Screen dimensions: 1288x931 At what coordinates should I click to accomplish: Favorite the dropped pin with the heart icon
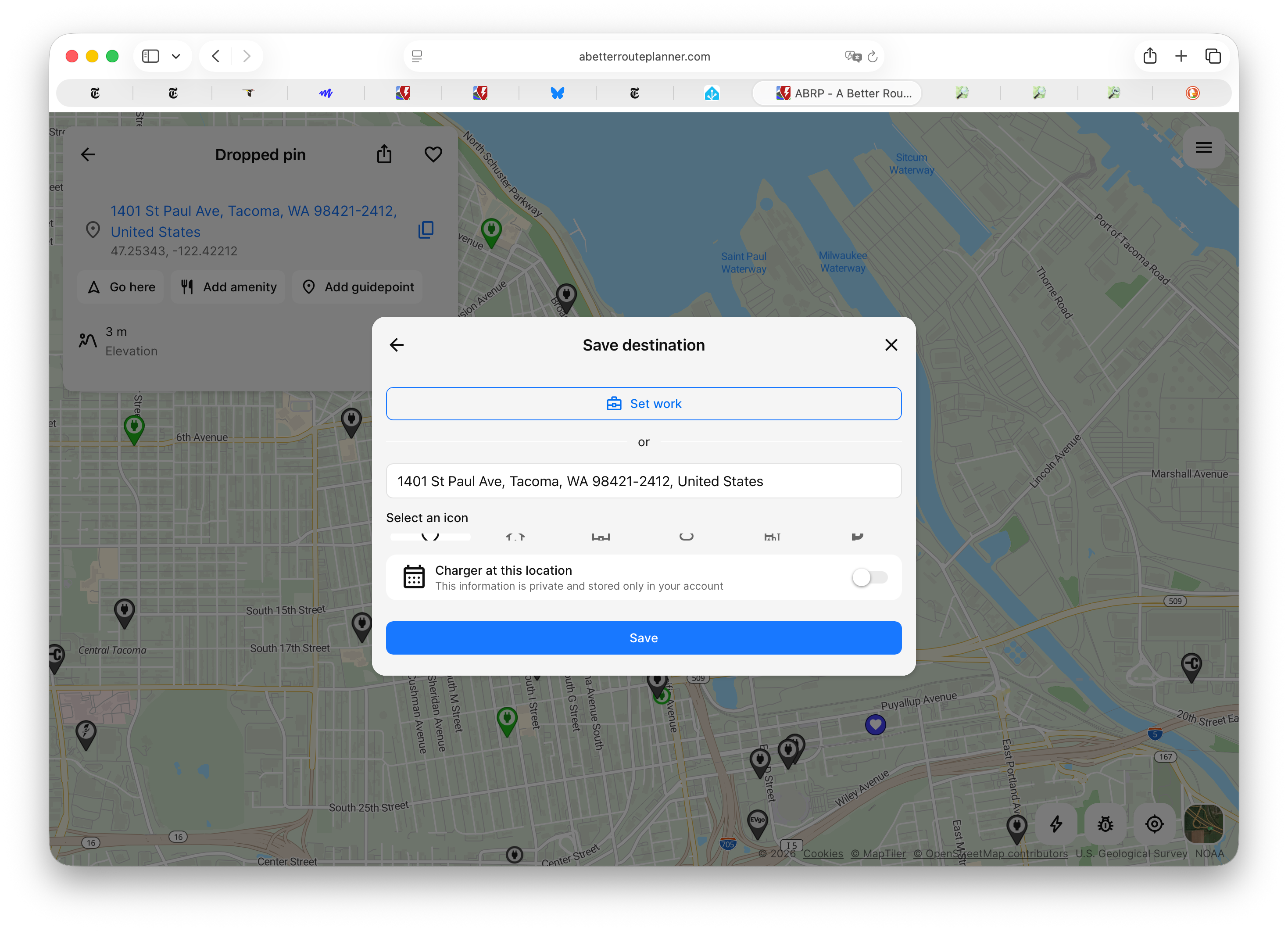pyautogui.click(x=433, y=154)
